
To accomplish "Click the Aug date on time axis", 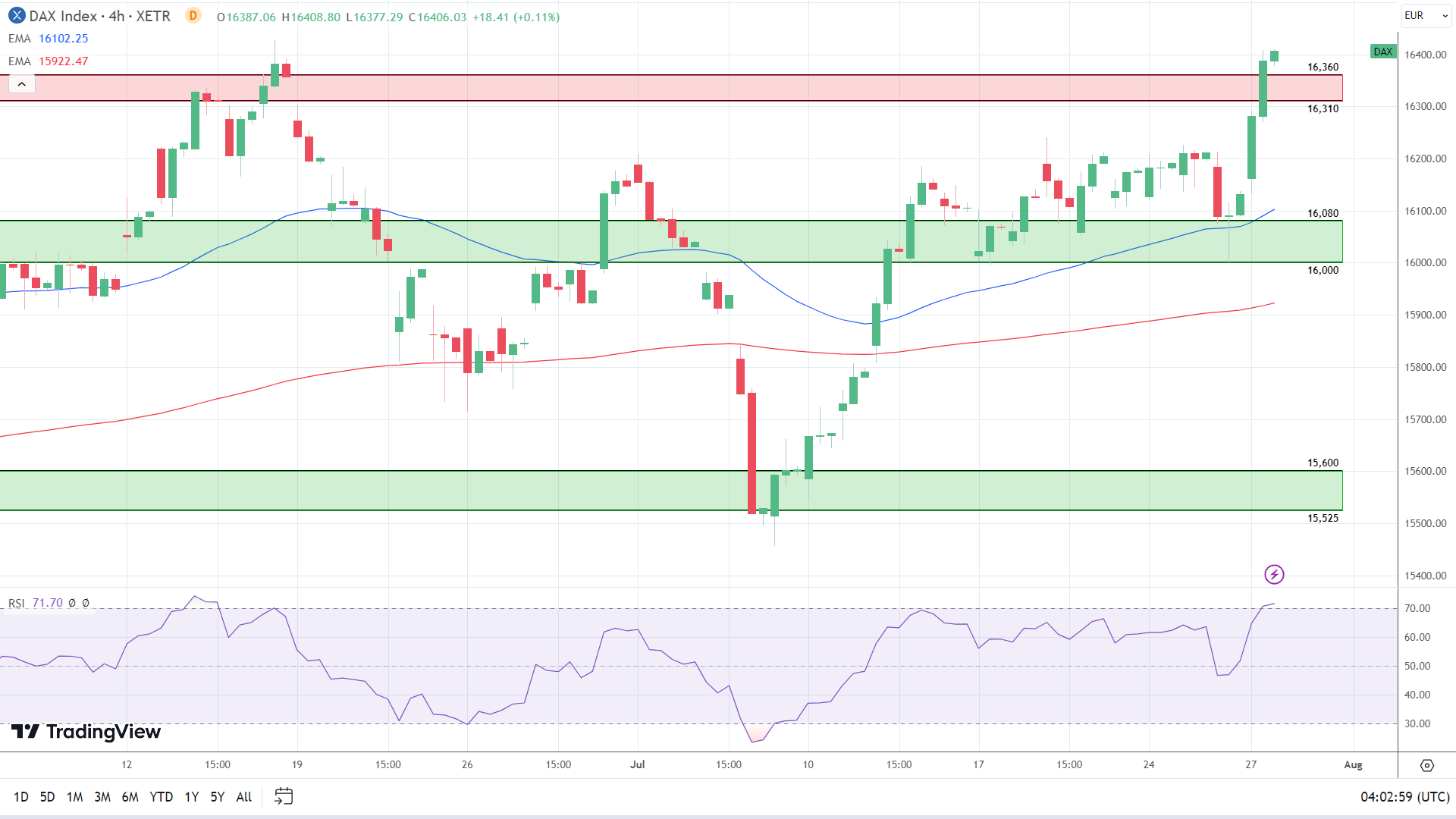I will [x=1353, y=764].
